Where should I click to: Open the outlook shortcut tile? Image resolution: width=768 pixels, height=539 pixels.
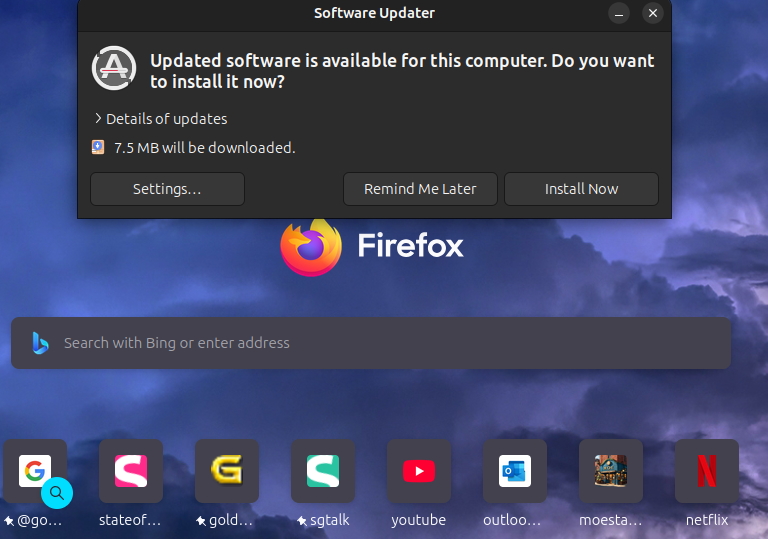click(515, 471)
